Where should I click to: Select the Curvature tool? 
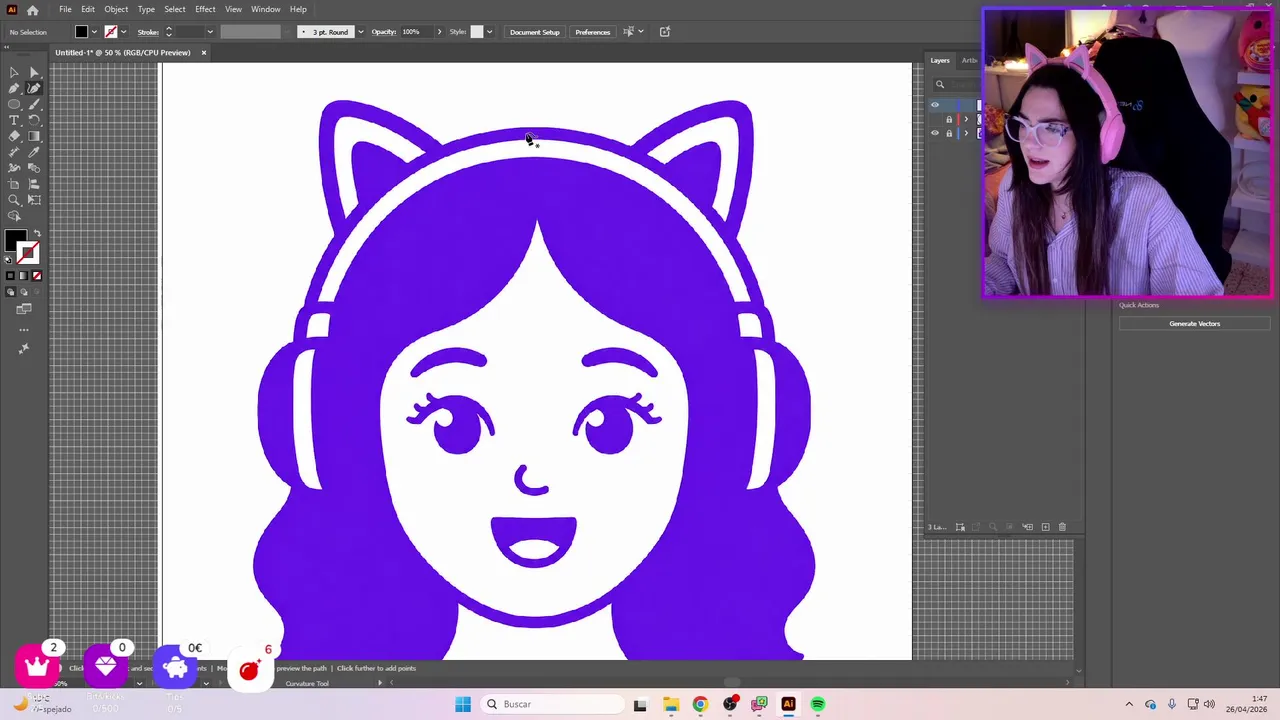coord(34,88)
